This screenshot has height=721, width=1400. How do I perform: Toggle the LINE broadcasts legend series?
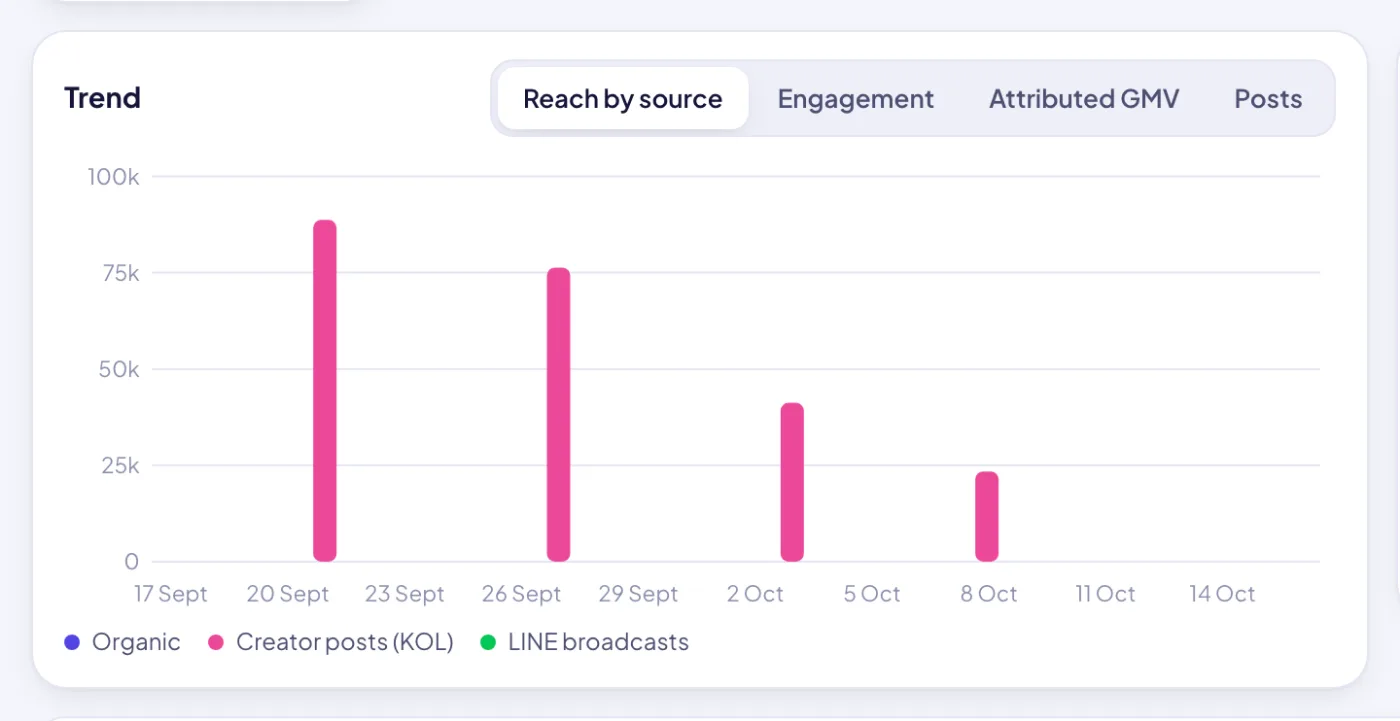point(585,642)
